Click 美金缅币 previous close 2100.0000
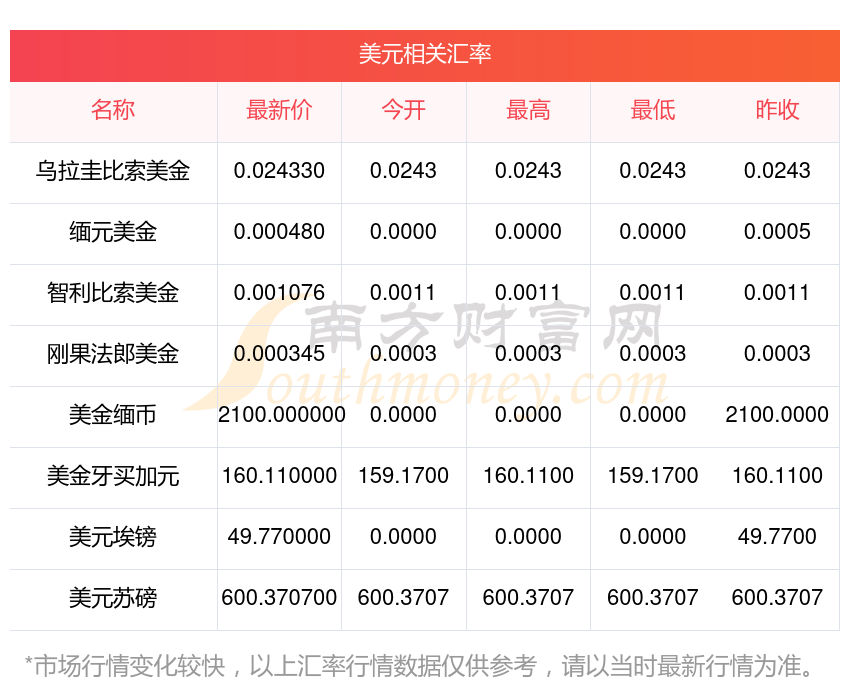 [777, 415]
